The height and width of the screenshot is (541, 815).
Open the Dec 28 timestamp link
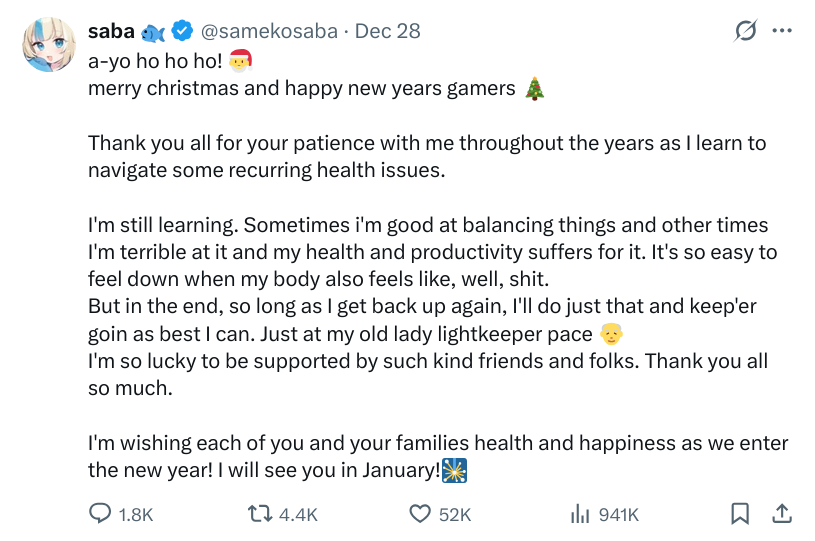click(388, 31)
